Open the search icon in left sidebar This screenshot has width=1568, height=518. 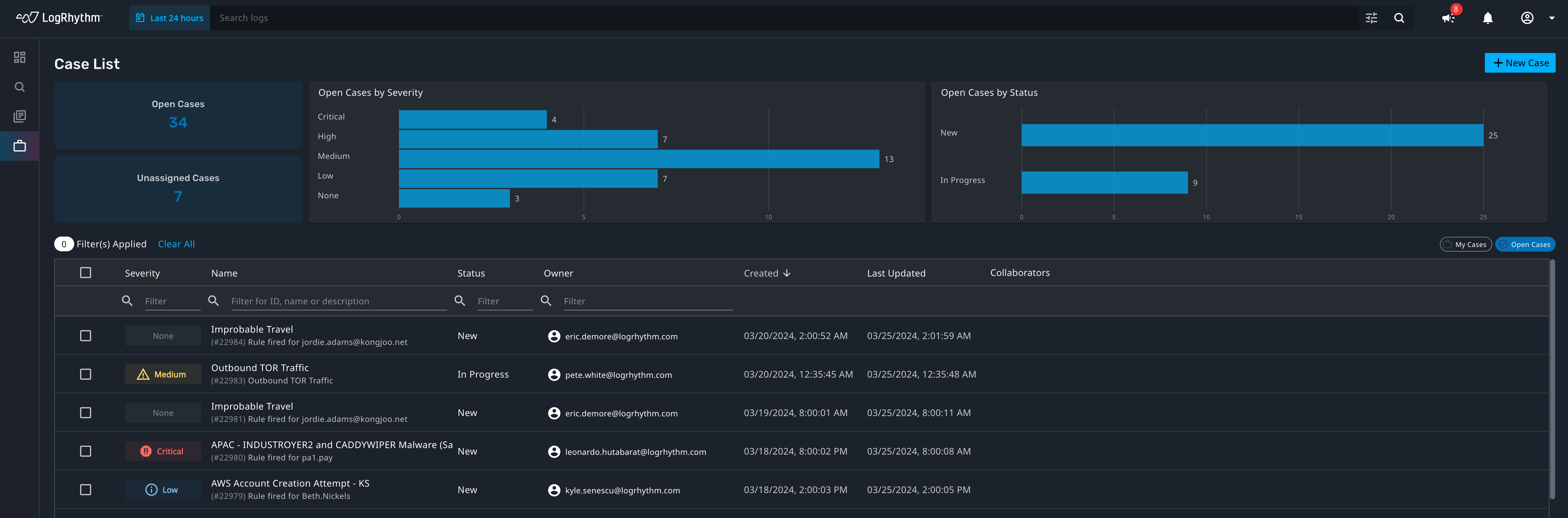pos(19,87)
